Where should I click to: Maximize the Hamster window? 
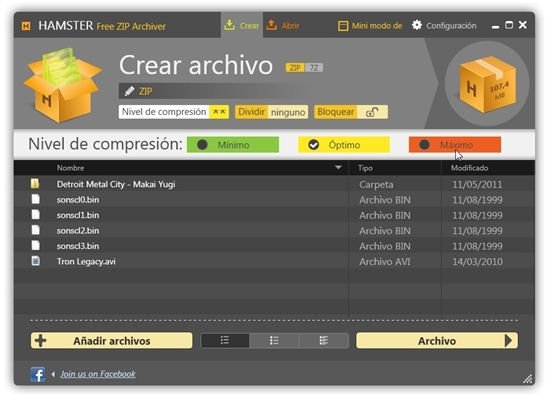click(509, 25)
